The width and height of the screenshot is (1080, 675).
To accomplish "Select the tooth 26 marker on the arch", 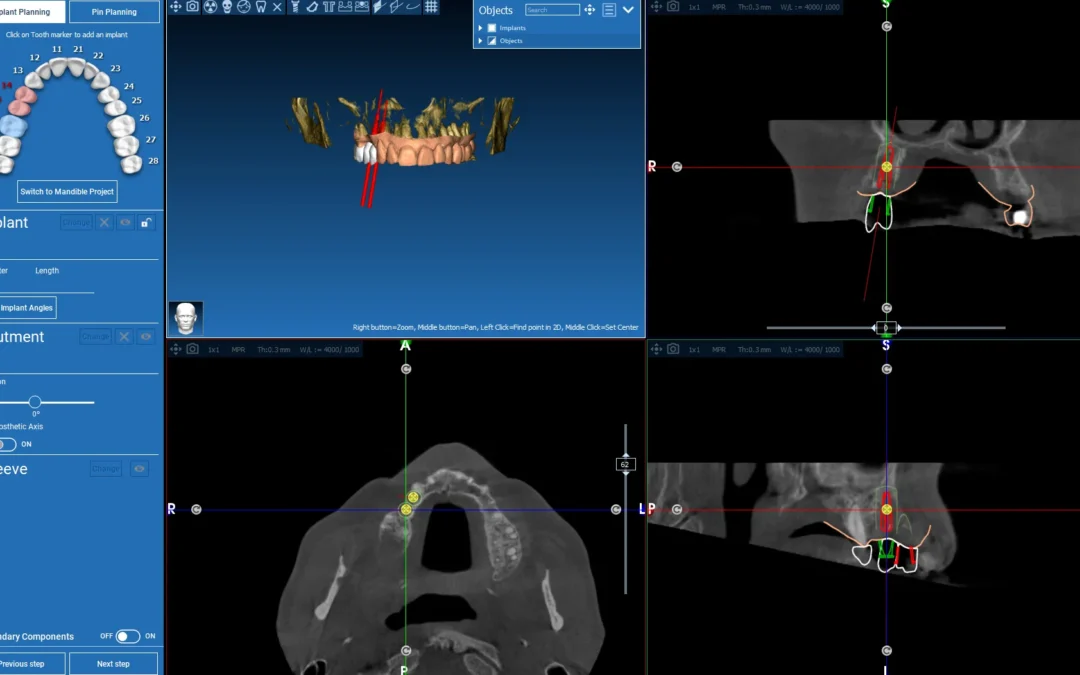I will tap(121, 126).
